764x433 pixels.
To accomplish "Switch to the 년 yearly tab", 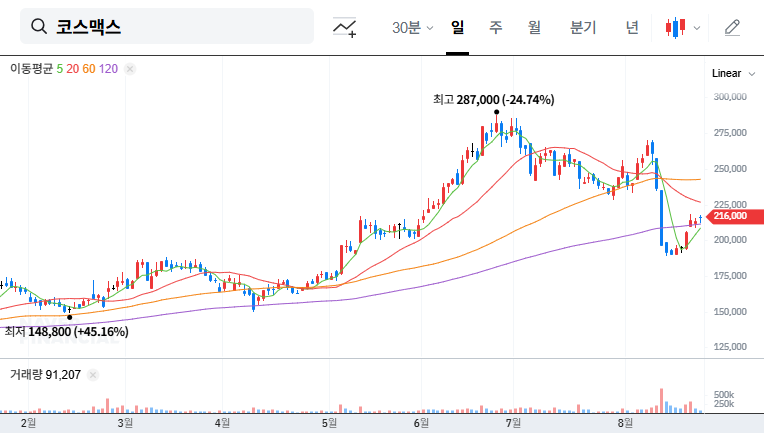I will tap(632, 27).
